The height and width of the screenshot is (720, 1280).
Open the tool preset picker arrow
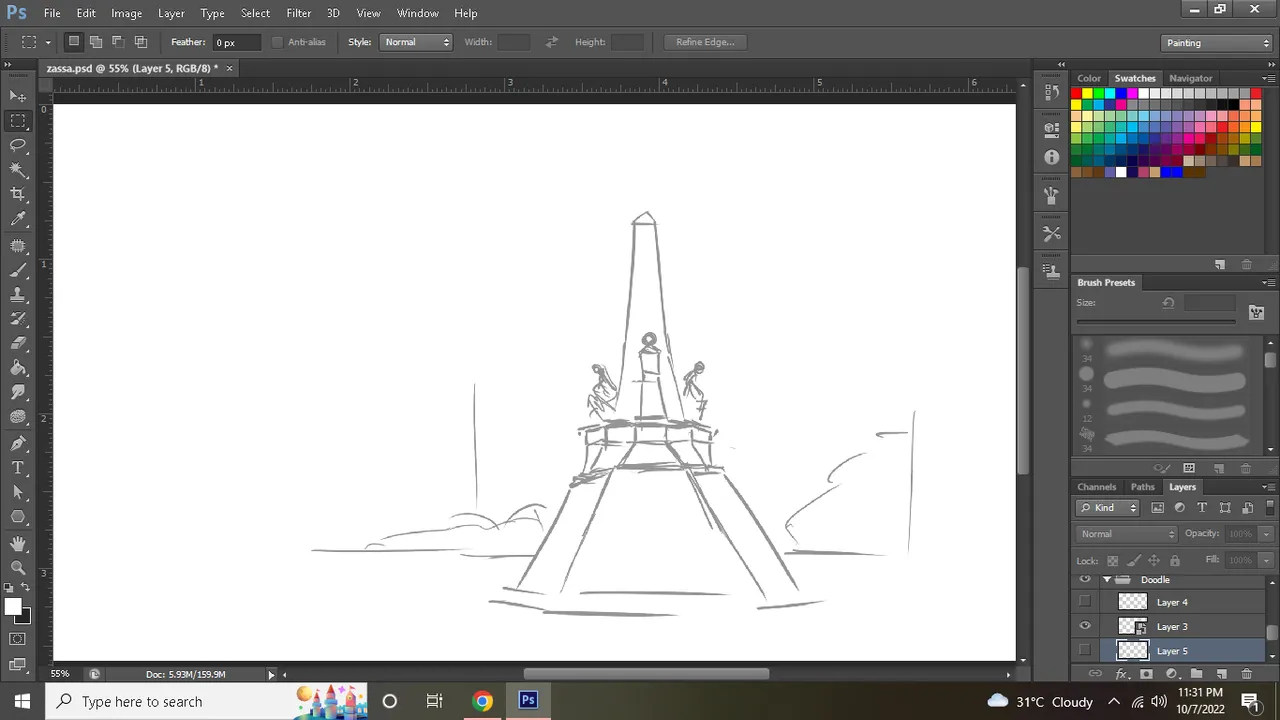click(48, 42)
